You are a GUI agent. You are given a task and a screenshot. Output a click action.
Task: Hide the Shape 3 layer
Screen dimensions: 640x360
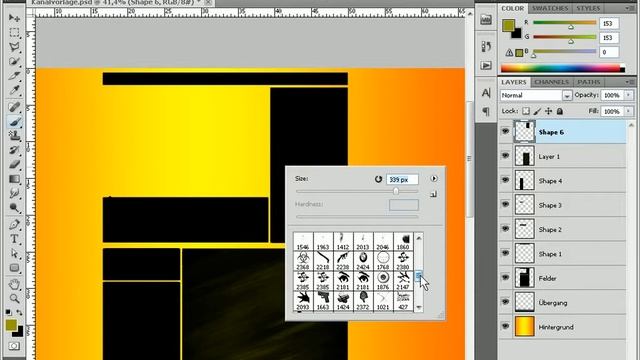point(505,204)
